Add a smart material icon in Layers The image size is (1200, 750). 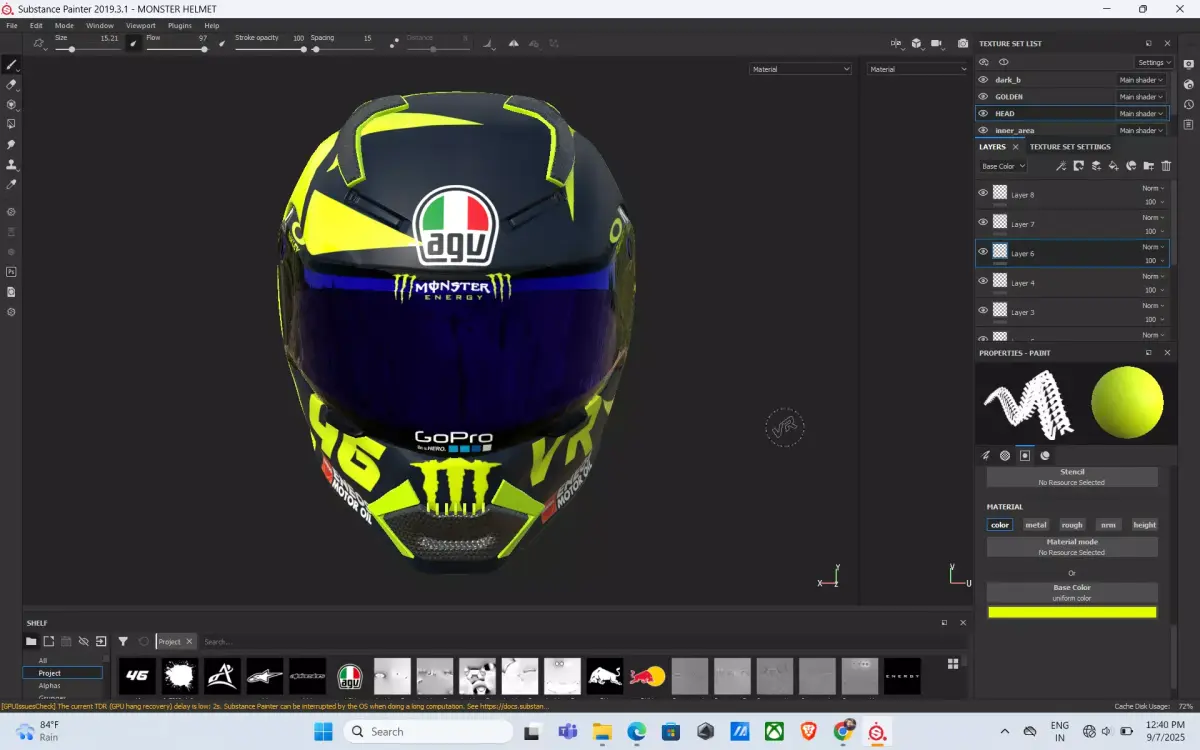1131,166
